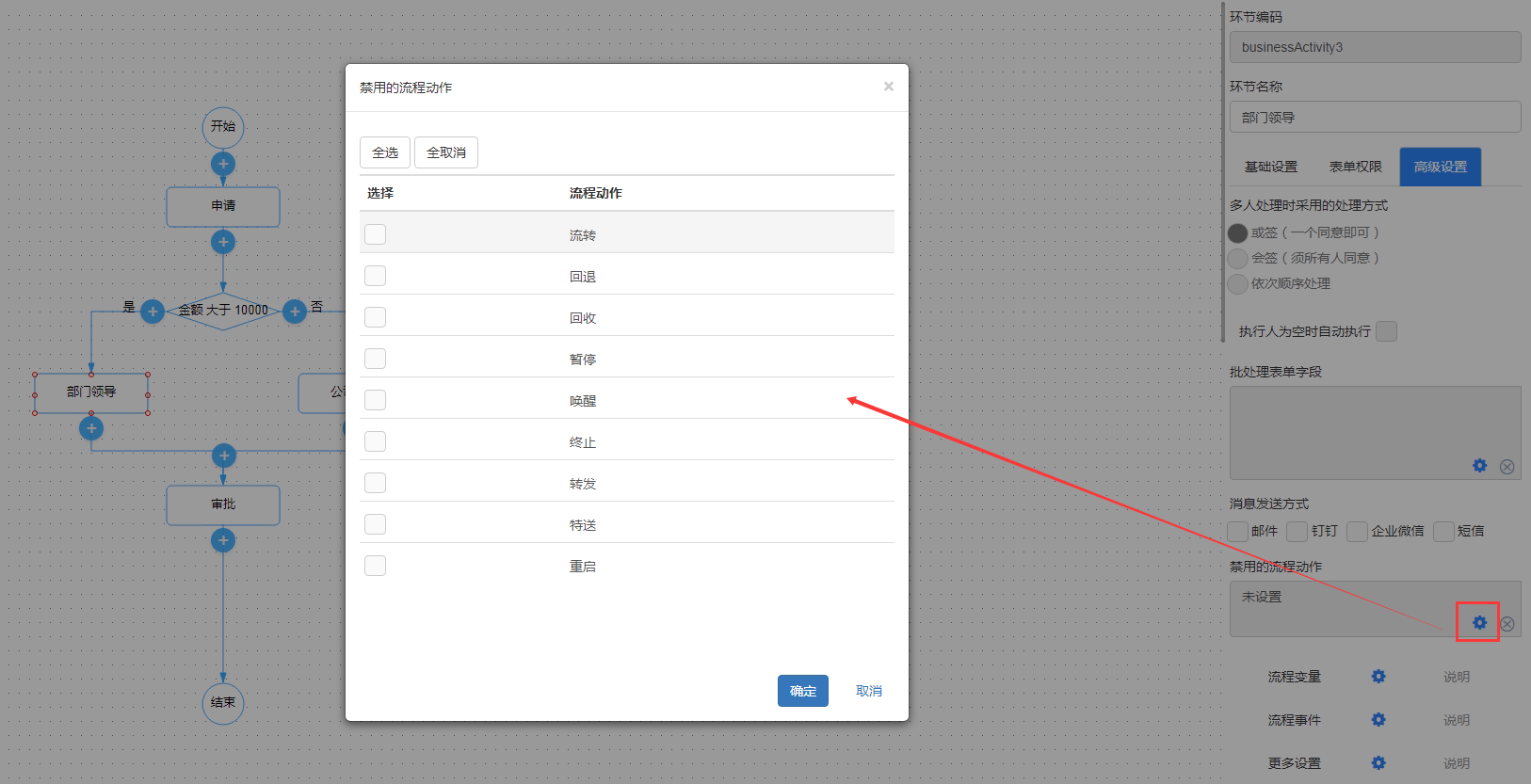Click the 环节名称 input field
This screenshot has width=1531, height=784.
[x=1375, y=118]
